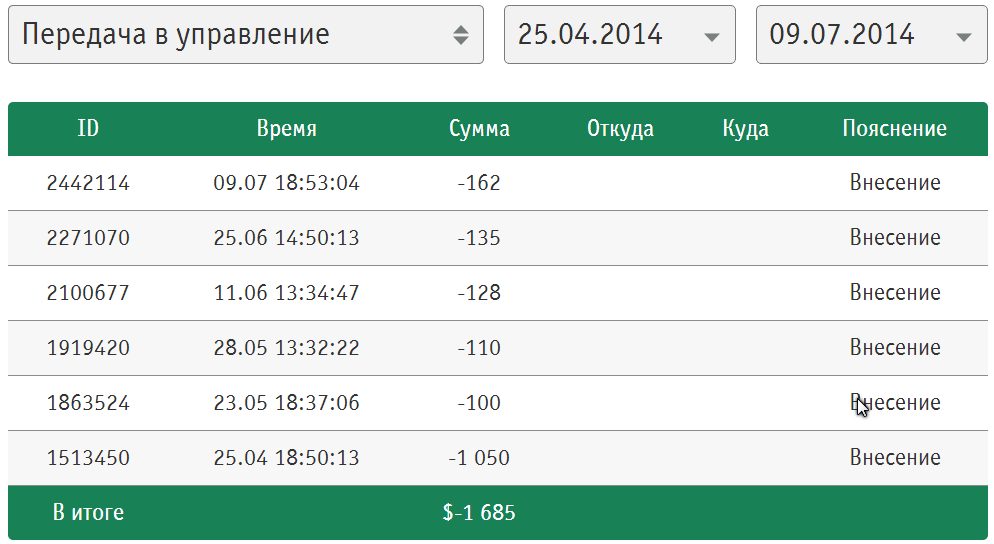Click the arrow icon beside 25.04.2014
The height and width of the screenshot is (544, 994).
(712, 36)
